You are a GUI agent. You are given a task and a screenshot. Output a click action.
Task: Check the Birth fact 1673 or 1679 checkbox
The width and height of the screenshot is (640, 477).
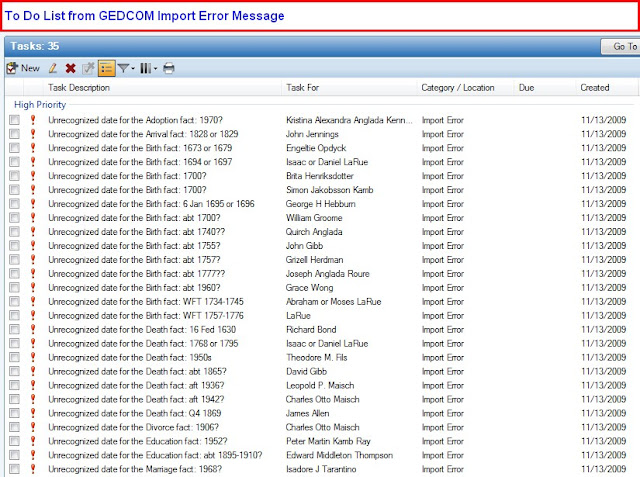14,148
